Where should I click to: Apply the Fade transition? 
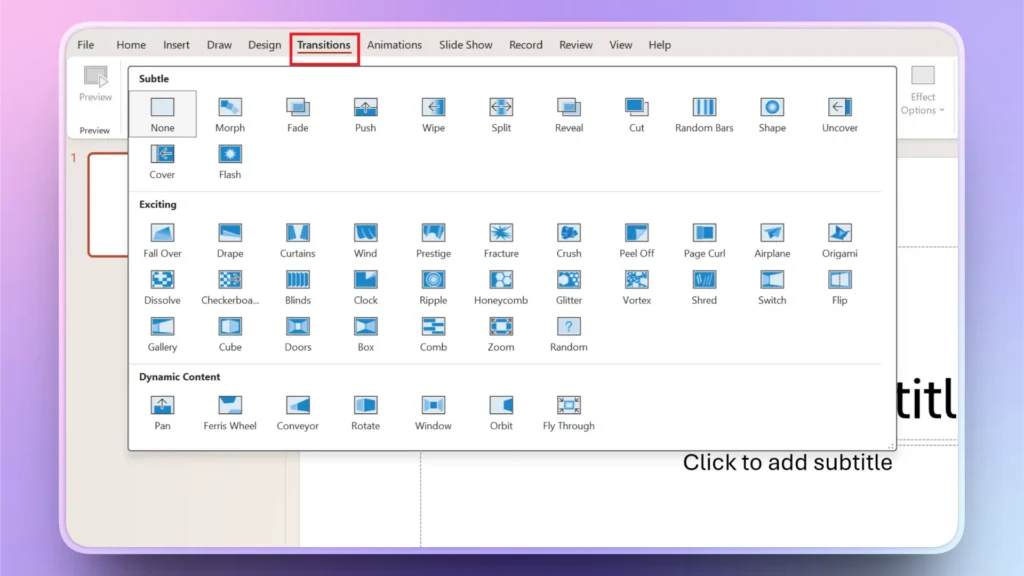coord(298,114)
